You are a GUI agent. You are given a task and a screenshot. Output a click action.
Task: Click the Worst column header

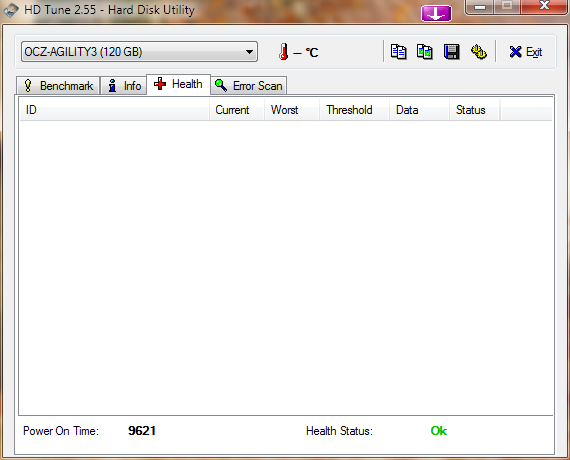292,110
